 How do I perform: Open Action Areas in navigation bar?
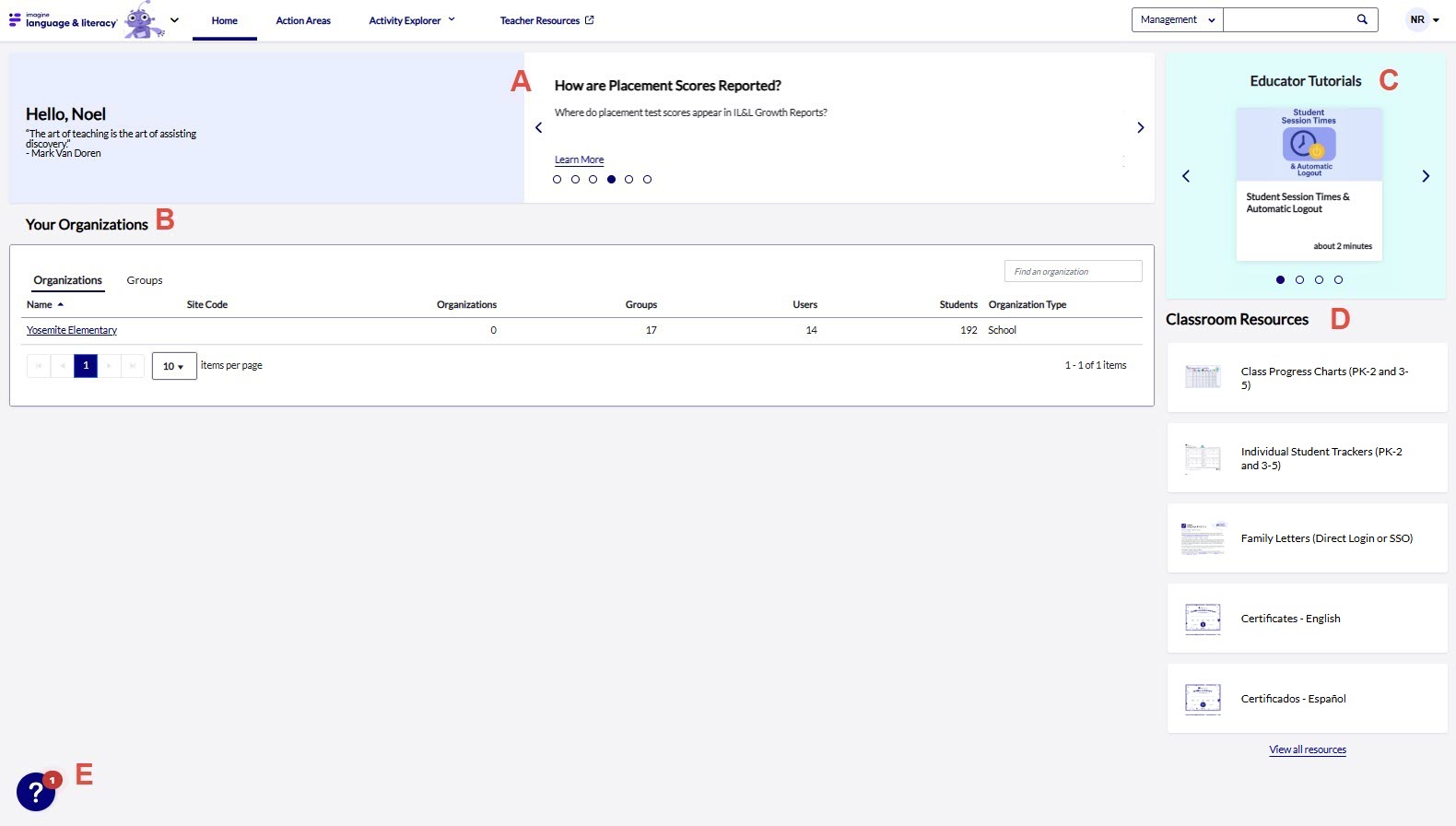303,20
